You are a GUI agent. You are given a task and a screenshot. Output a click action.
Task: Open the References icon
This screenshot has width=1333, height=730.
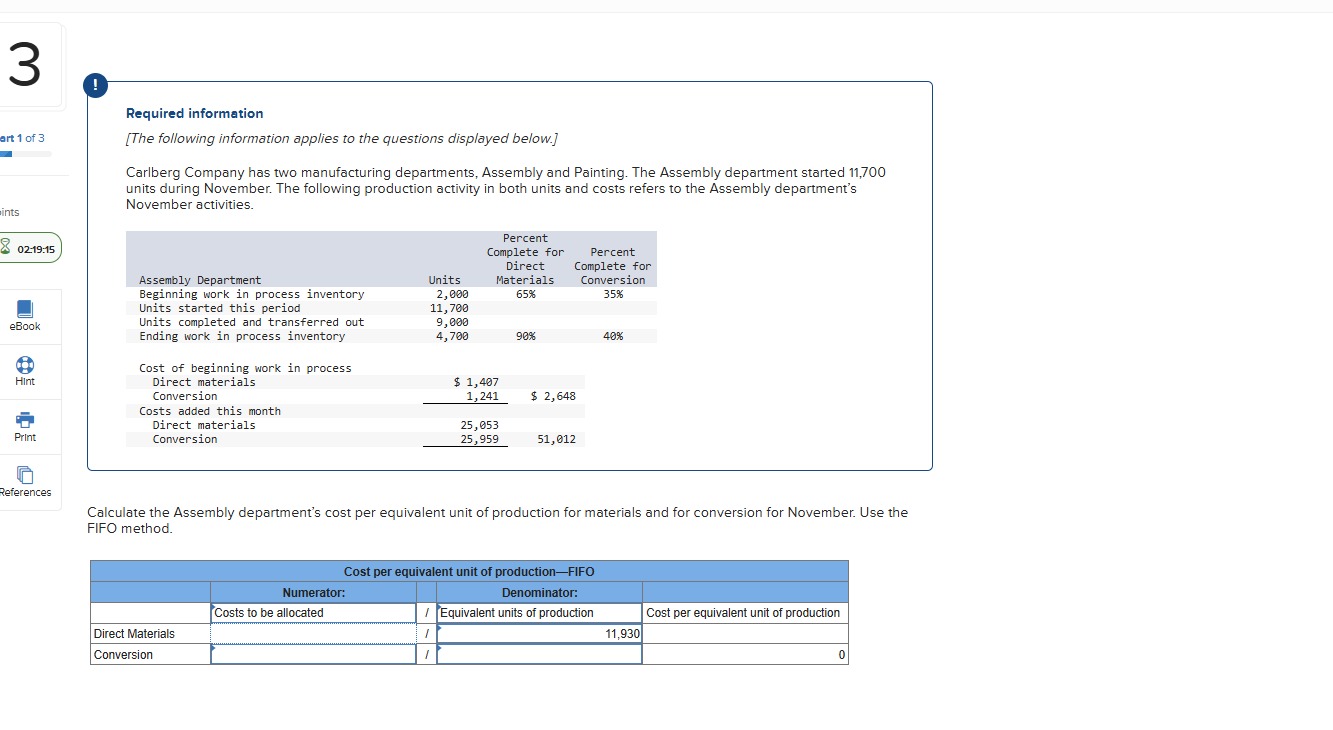[x=25, y=475]
